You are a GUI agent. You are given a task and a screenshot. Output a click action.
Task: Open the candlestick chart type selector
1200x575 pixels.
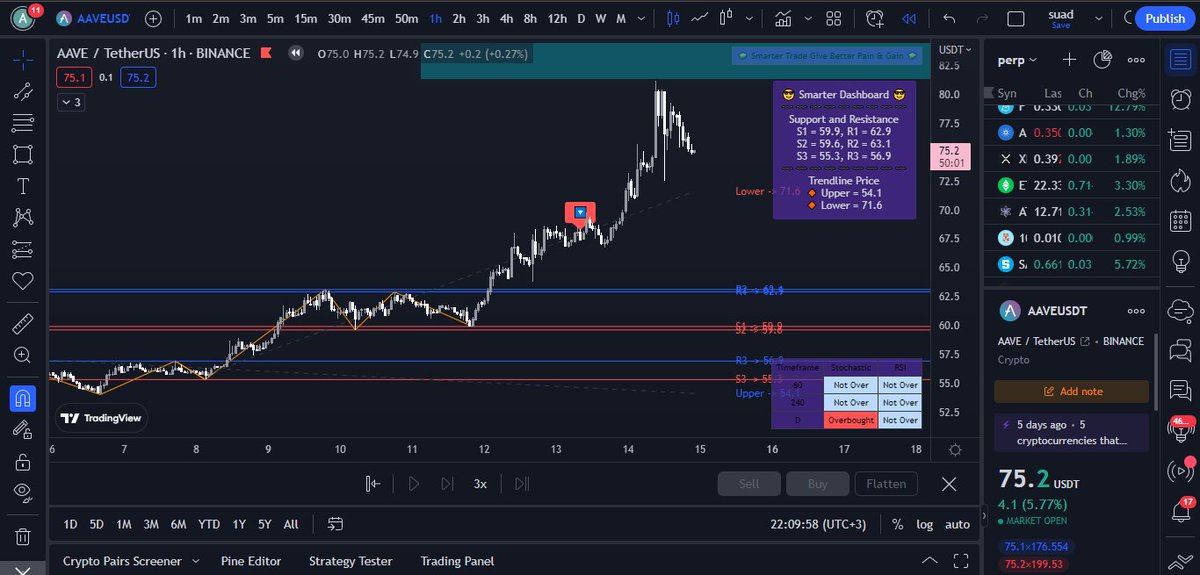click(x=673, y=18)
